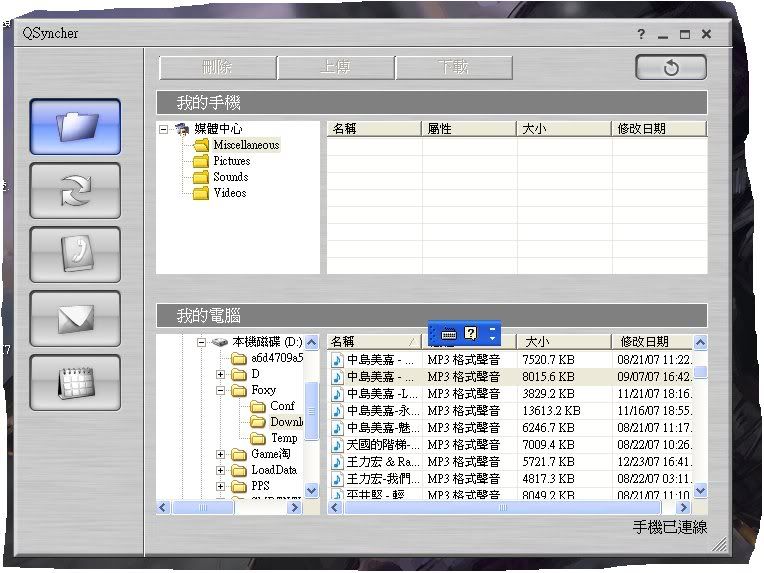Select the a6d4709a5 folder

pos(277,358)
